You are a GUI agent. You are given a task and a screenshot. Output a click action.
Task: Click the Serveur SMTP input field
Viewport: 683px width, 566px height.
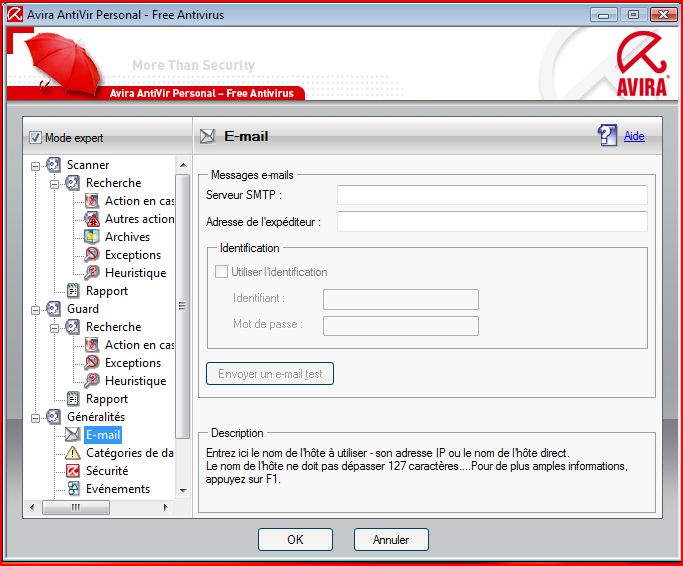[x=492, y=195]
